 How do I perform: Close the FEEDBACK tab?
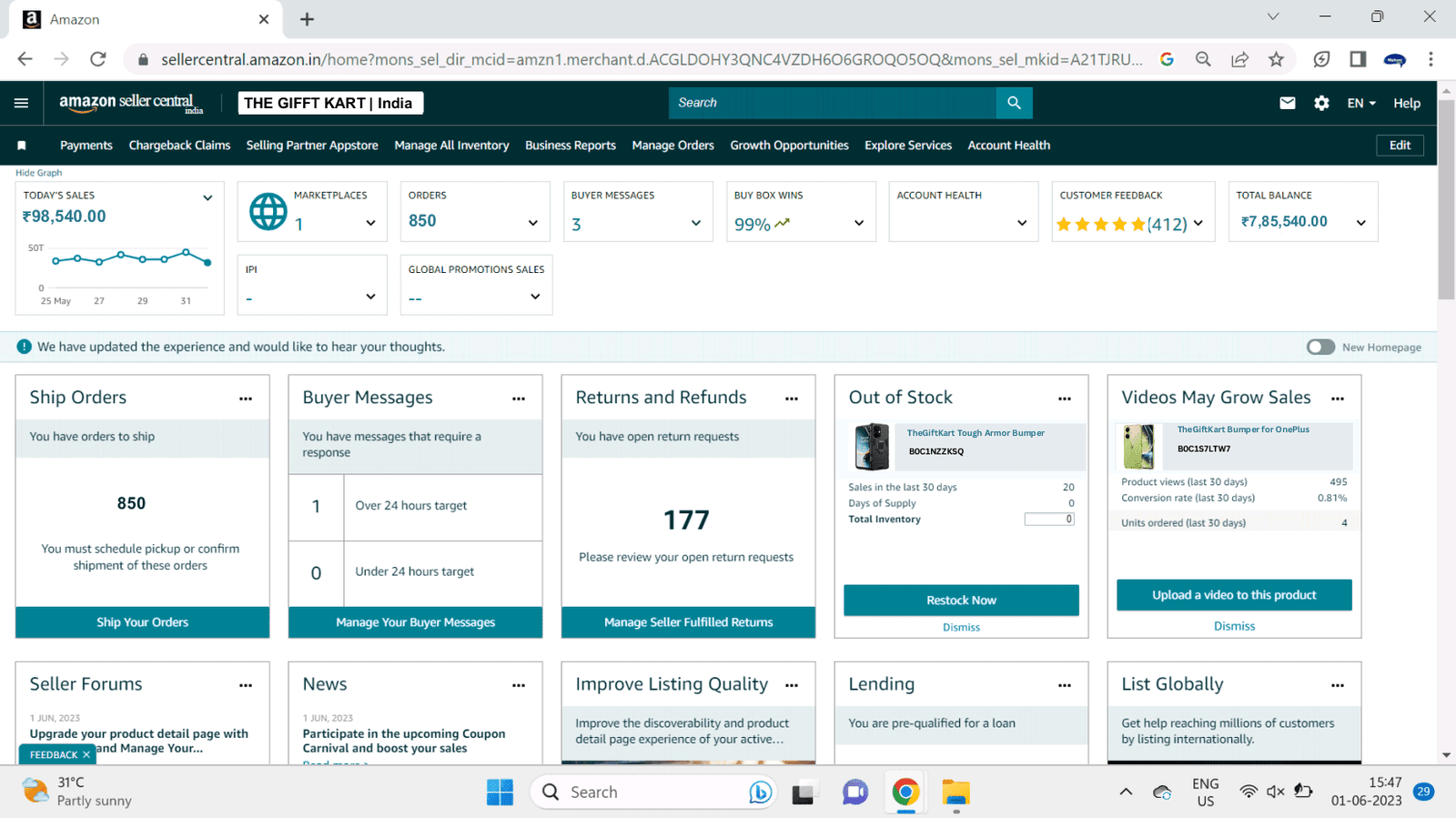(86, 754)
